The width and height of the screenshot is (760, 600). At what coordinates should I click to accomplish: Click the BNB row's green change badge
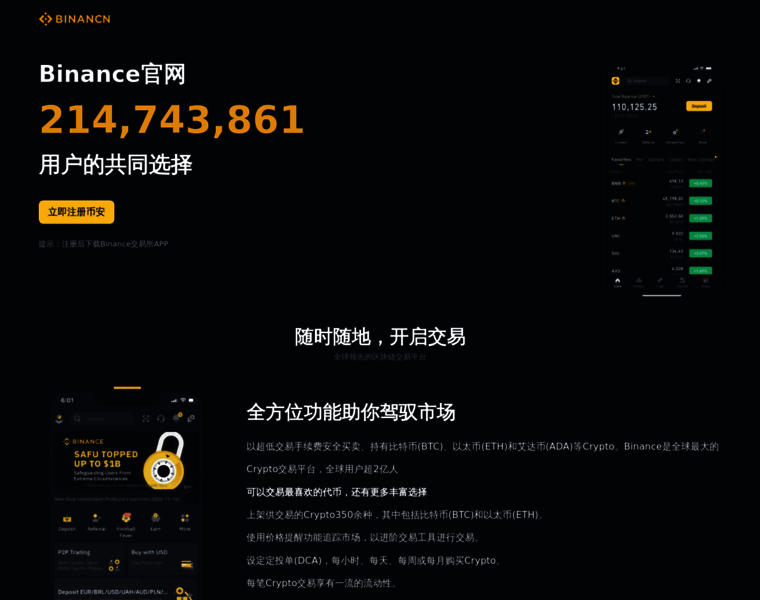click(700, 183)
